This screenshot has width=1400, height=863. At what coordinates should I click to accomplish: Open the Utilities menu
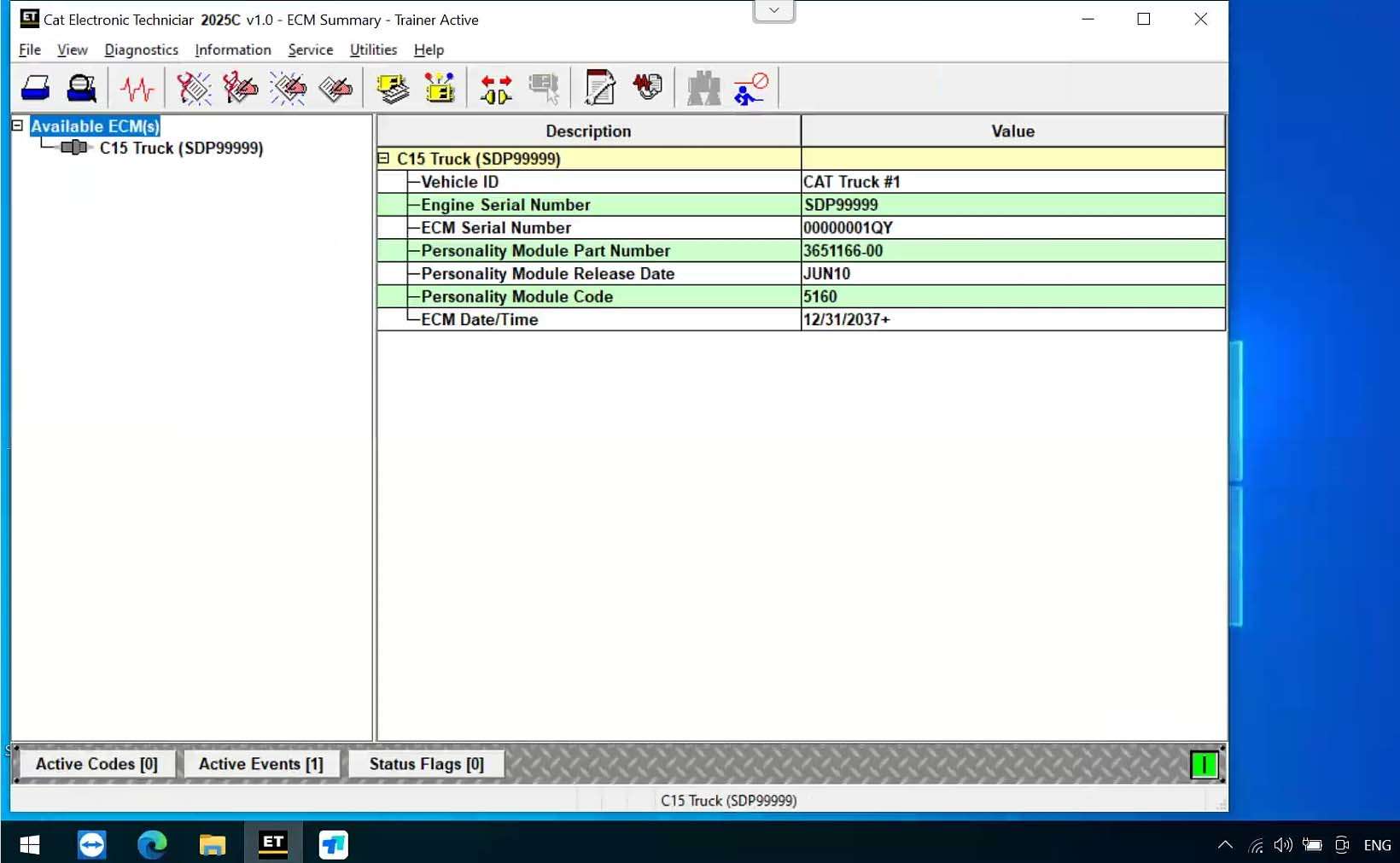[373, 50]
